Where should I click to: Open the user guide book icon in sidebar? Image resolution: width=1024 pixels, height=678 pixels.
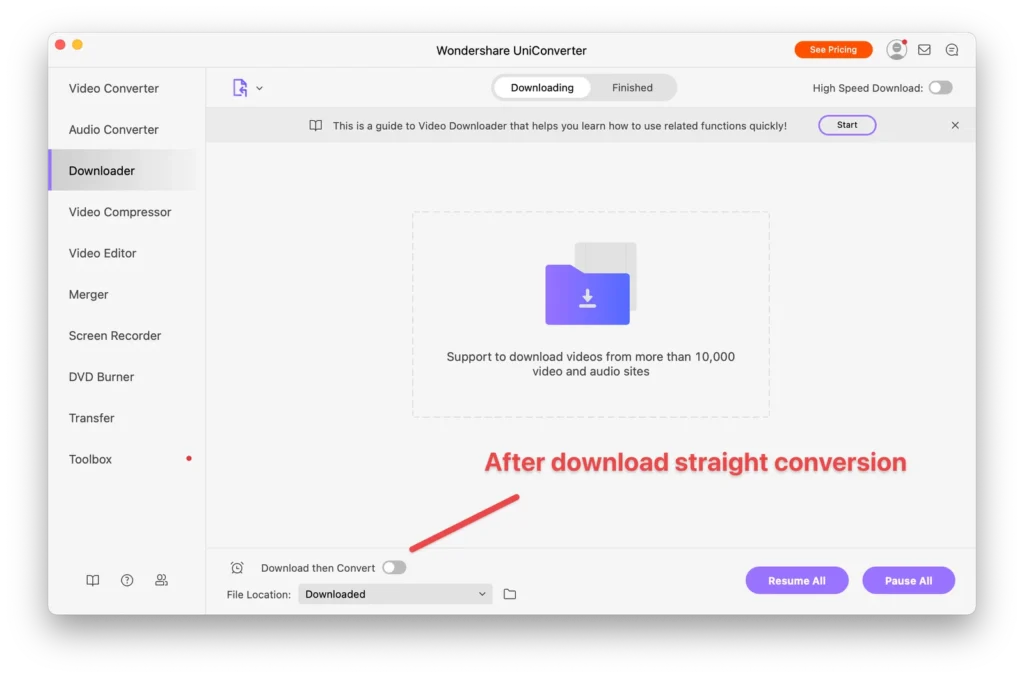pyautogui.click(x=93, y=580)
